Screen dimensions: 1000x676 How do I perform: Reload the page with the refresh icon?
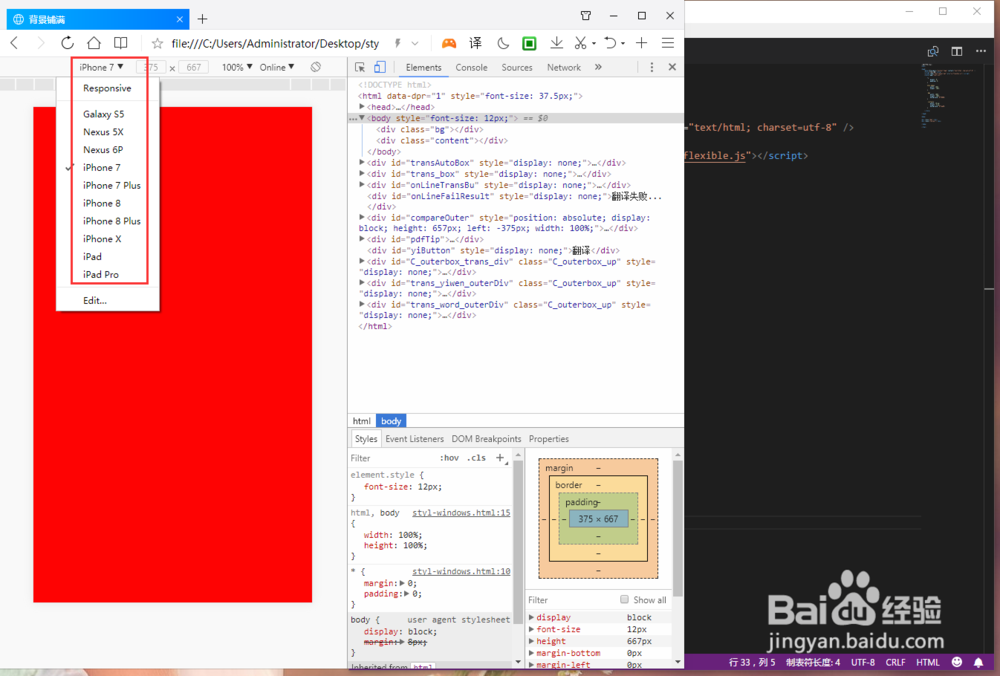tap(66, 43)
